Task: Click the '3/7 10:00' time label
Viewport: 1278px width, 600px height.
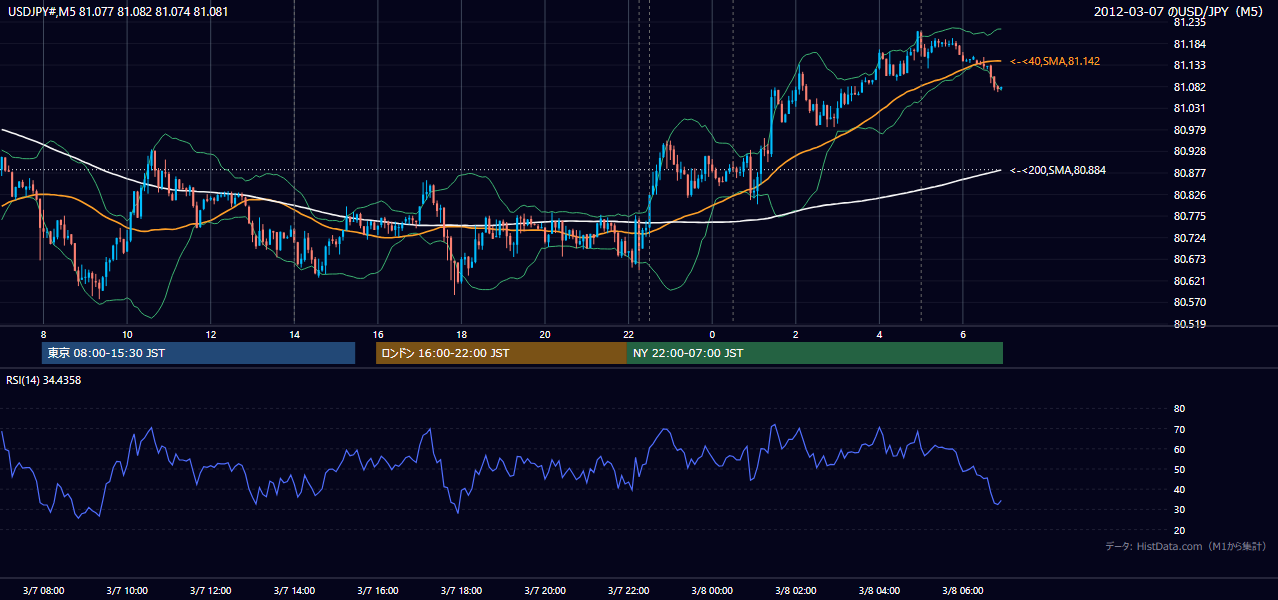Action: (127, 590)
